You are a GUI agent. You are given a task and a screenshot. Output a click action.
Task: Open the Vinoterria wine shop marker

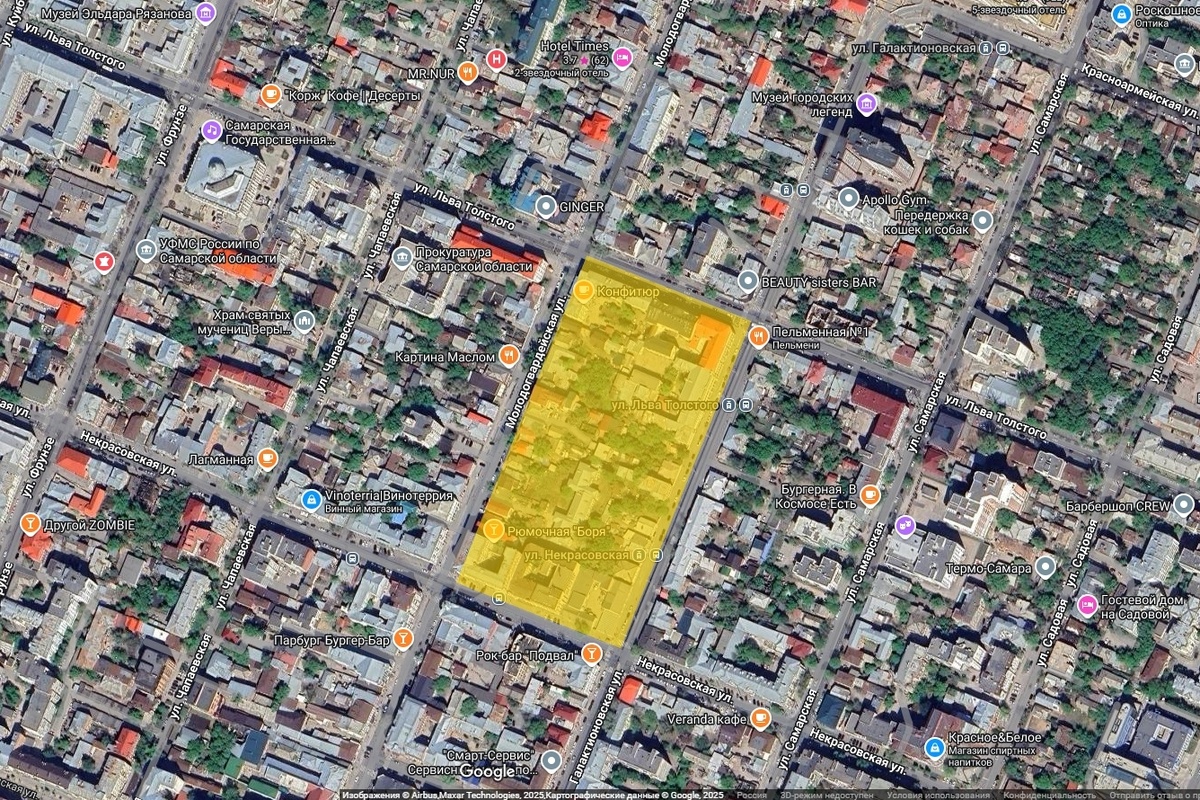pyautogui.click(x=312, y=499)
